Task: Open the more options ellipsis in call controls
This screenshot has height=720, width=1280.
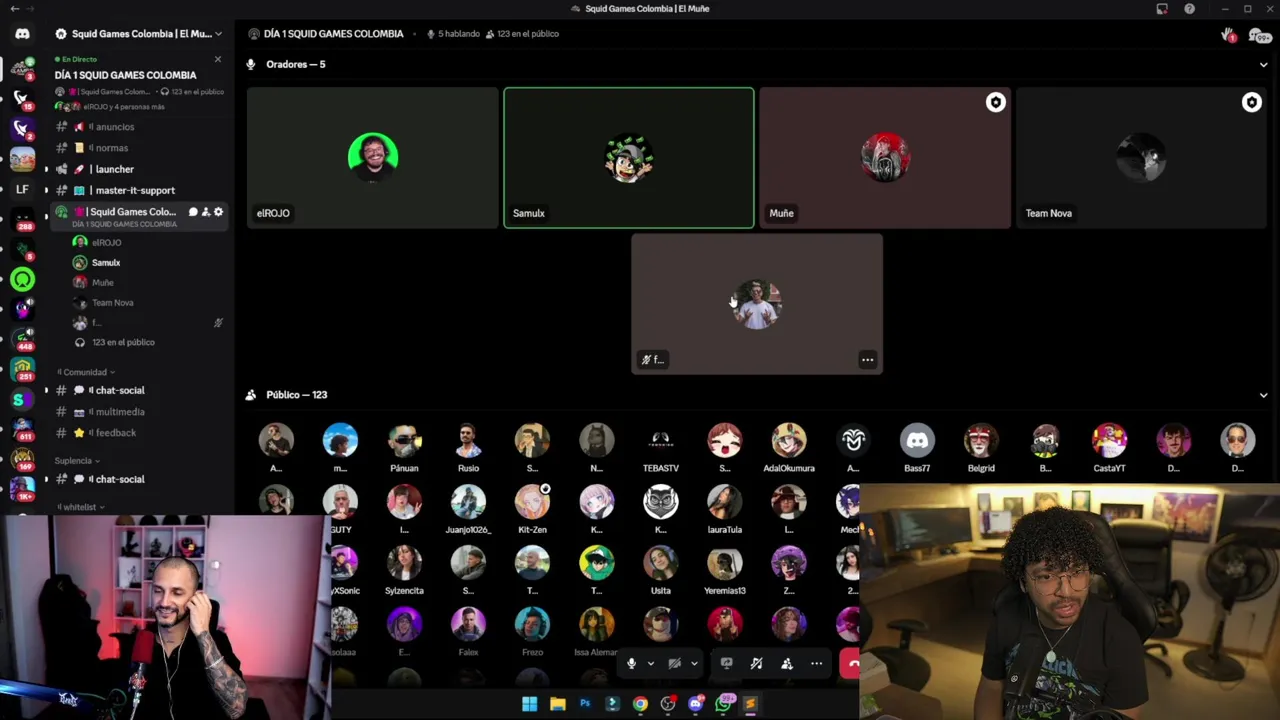Action: click(816, 663)
